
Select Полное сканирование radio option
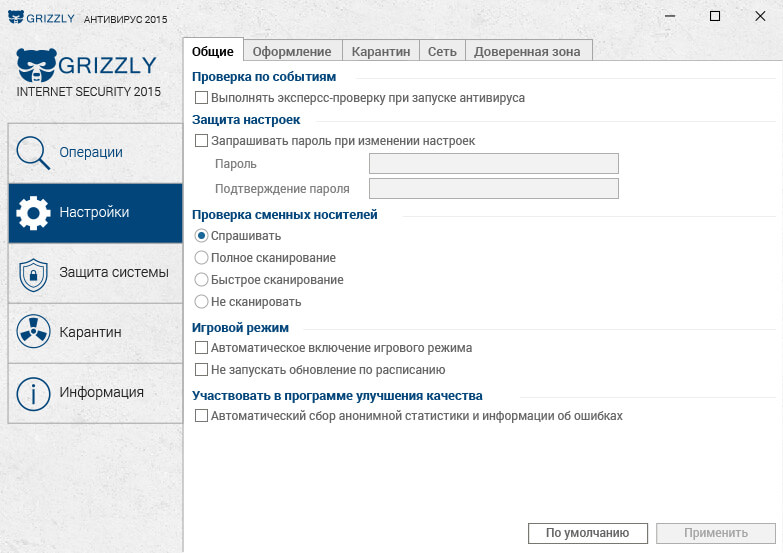pos(201,257)
